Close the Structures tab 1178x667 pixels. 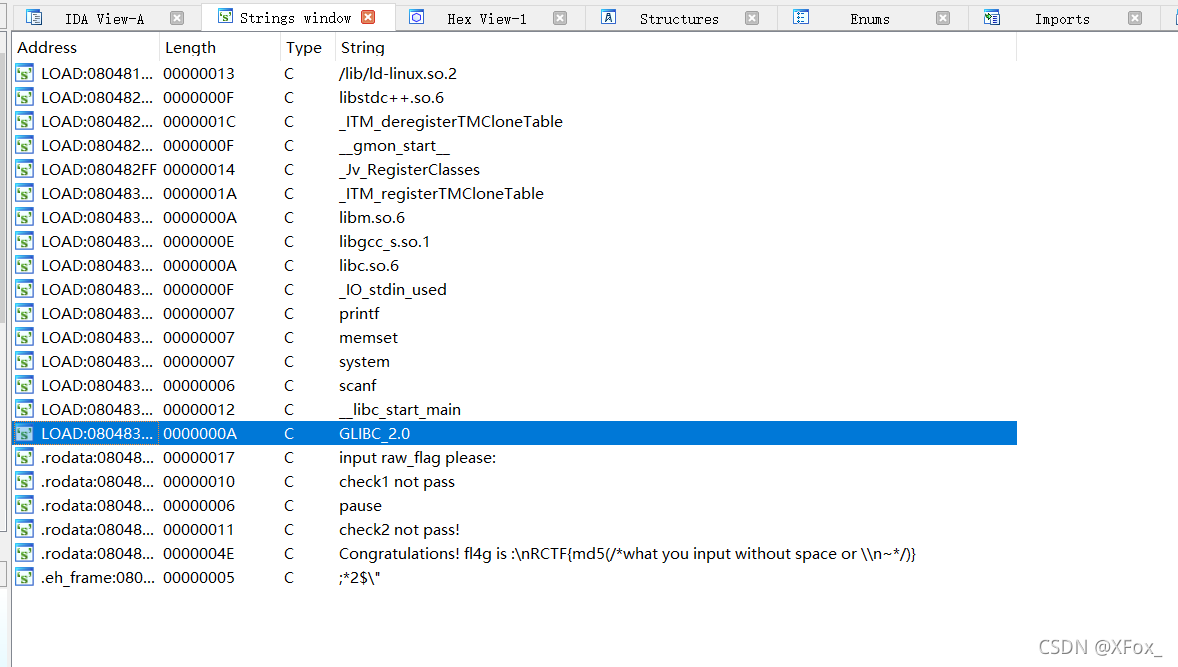[x=752, y=18]
